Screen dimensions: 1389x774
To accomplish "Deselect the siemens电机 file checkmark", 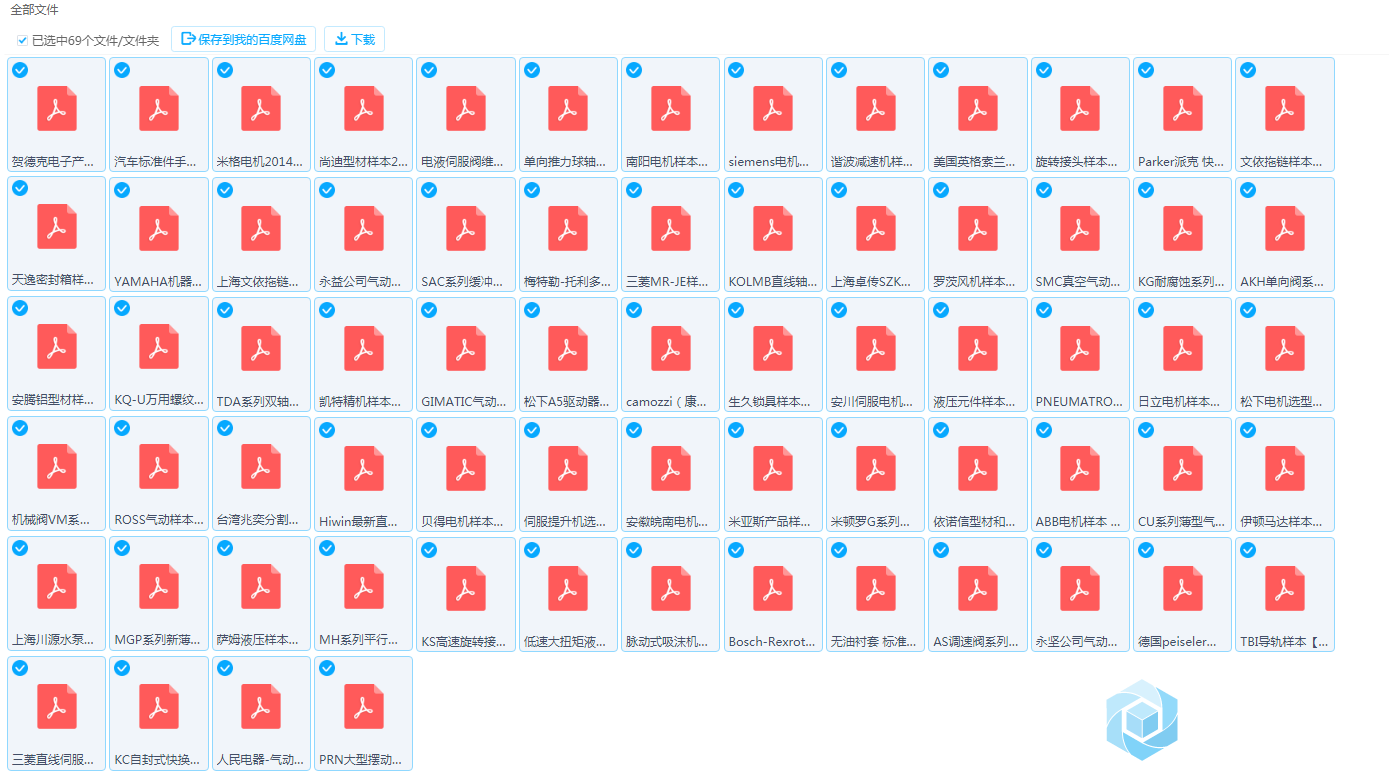I will pos(736,70).
